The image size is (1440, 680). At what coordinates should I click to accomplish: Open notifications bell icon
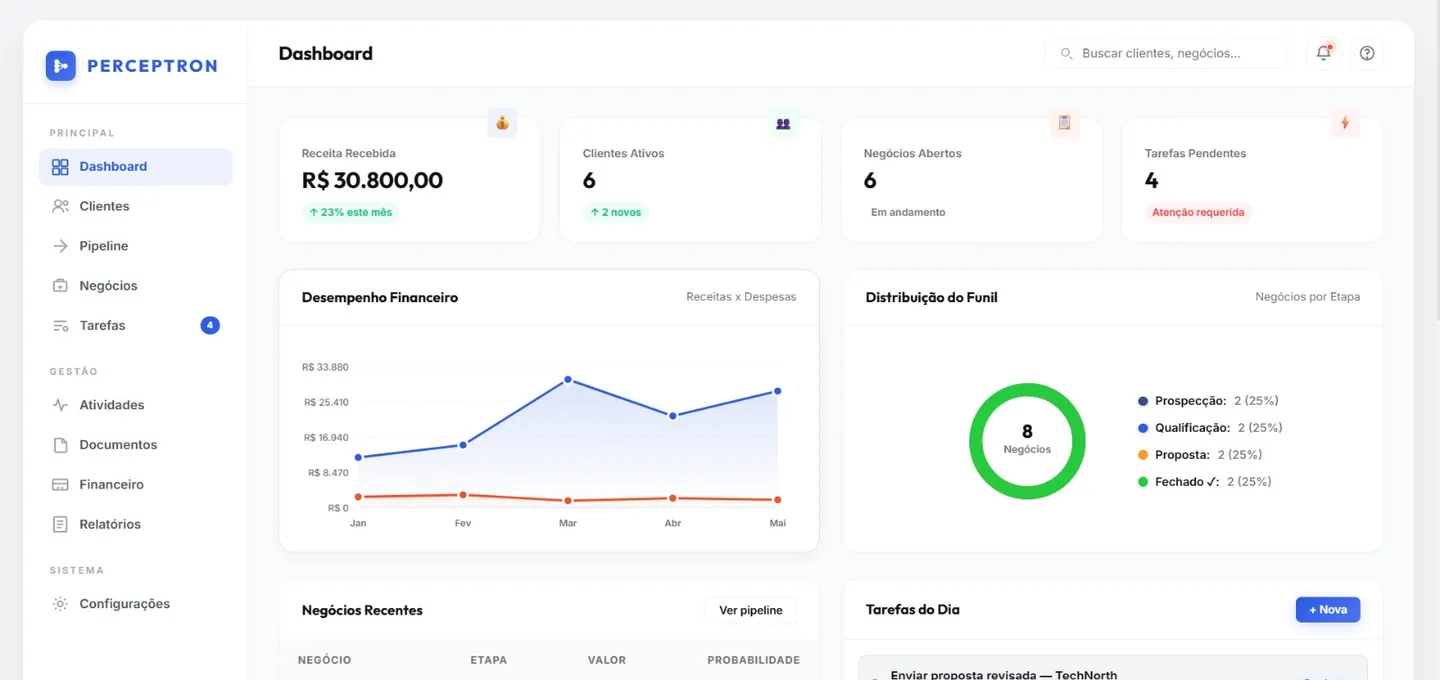tap(1323, 53)
